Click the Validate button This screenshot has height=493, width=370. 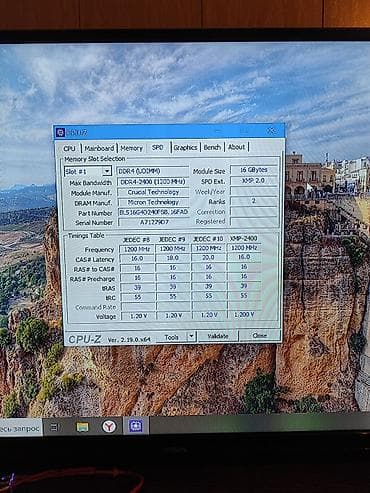coord(218,336)
